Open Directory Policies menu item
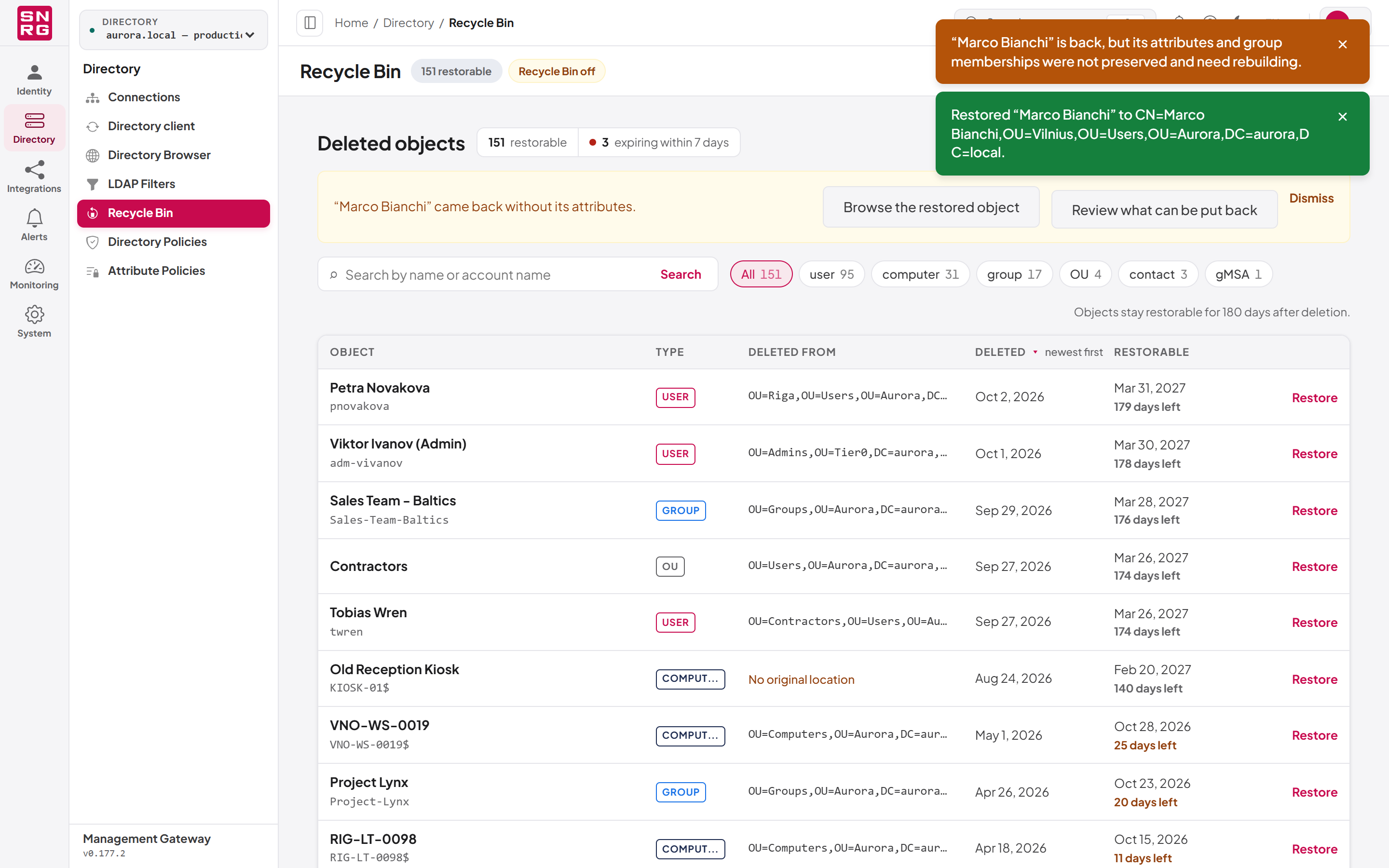 tap(173, 242)
